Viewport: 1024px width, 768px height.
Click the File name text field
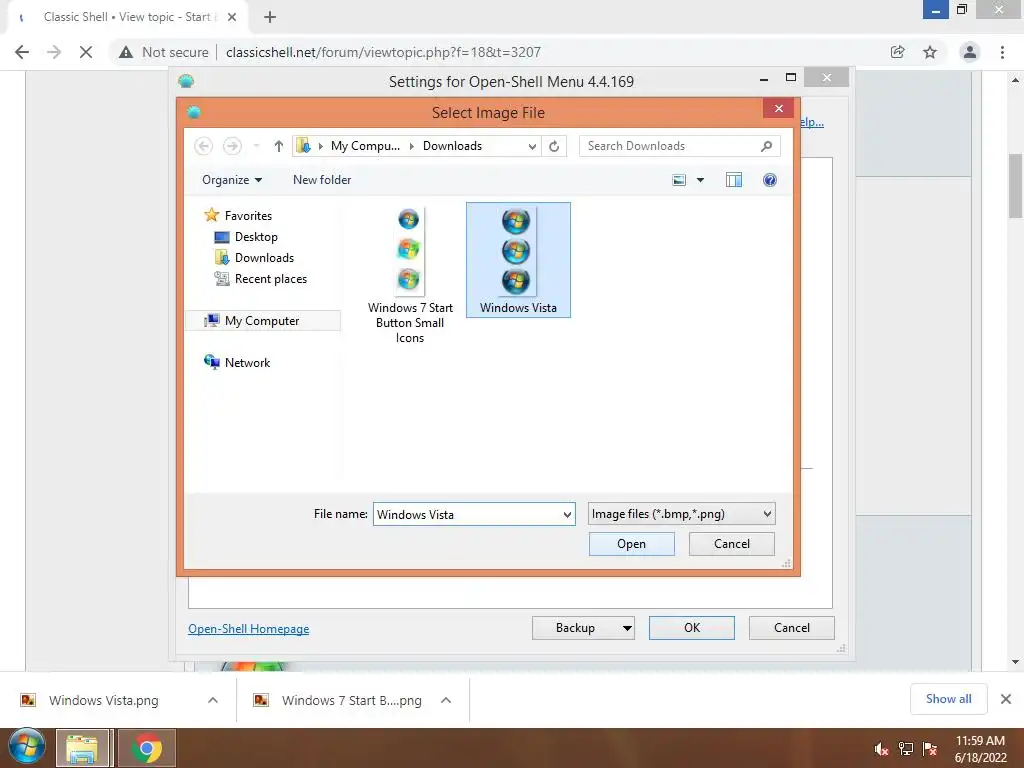click(466, 514)
